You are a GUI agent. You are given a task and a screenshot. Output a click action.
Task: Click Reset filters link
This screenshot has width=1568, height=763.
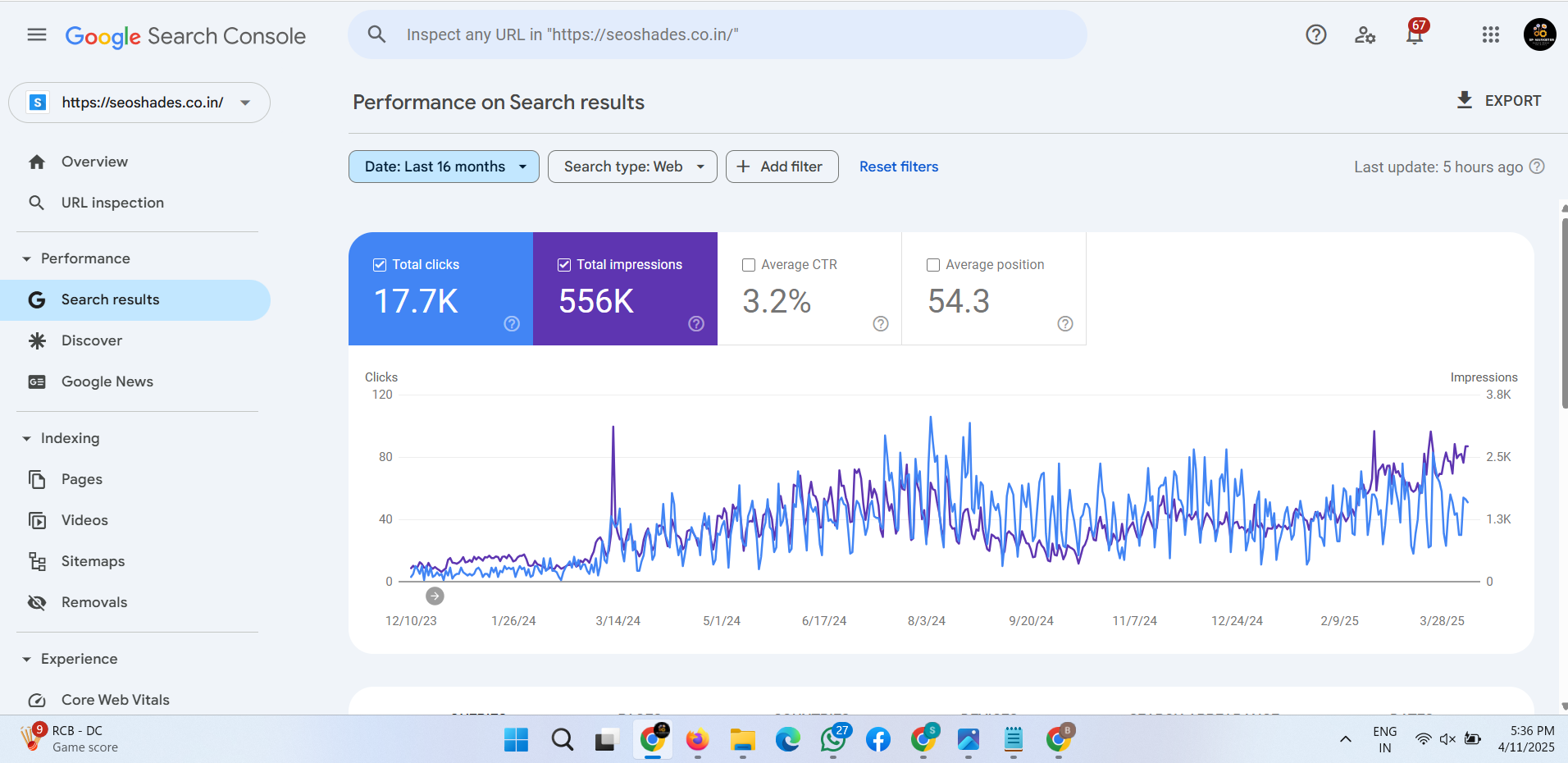tap(899, 167)
